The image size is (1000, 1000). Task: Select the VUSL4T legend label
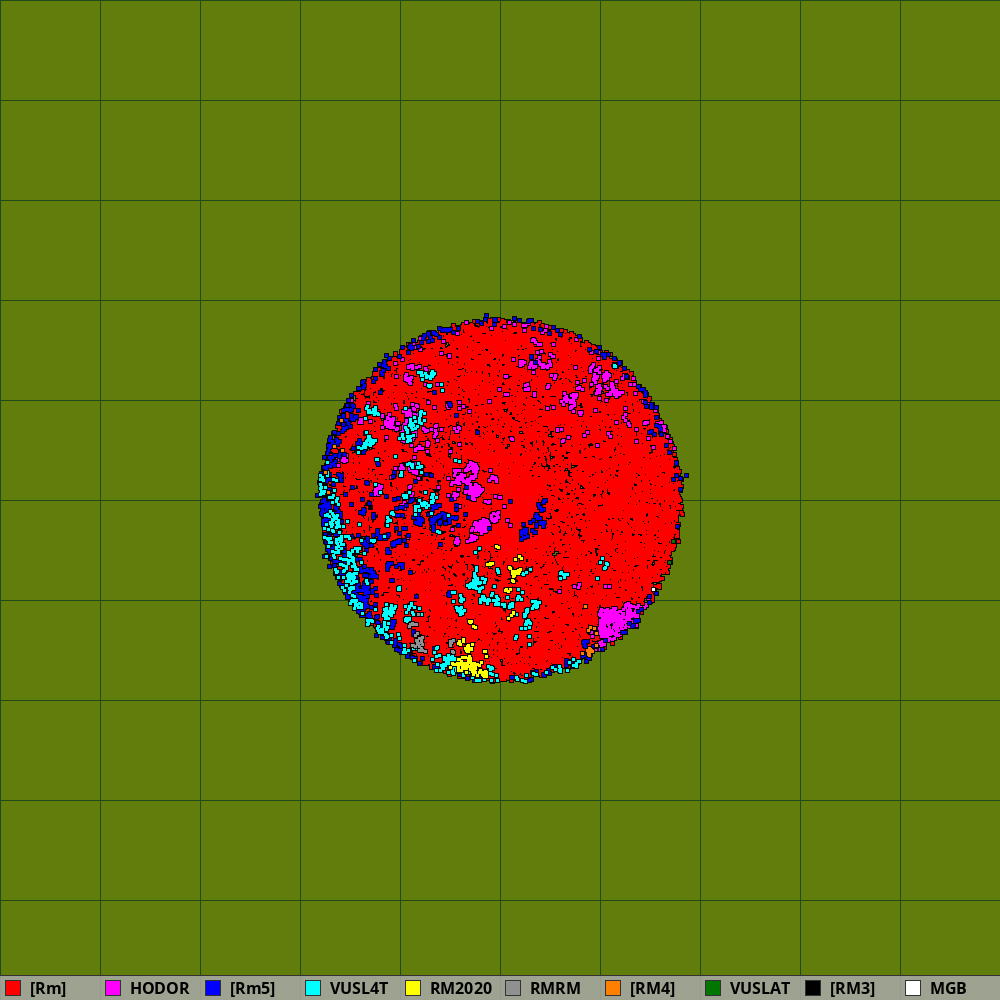pos(359,989)
